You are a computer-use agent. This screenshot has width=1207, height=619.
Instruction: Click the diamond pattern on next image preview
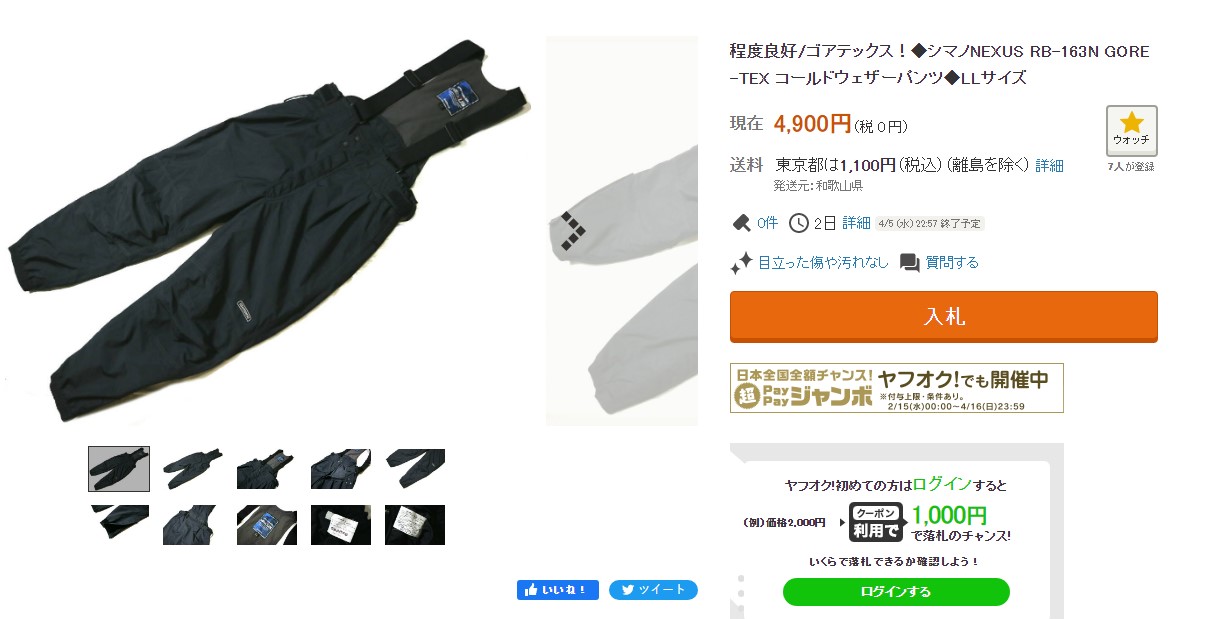tap(573, 231)
